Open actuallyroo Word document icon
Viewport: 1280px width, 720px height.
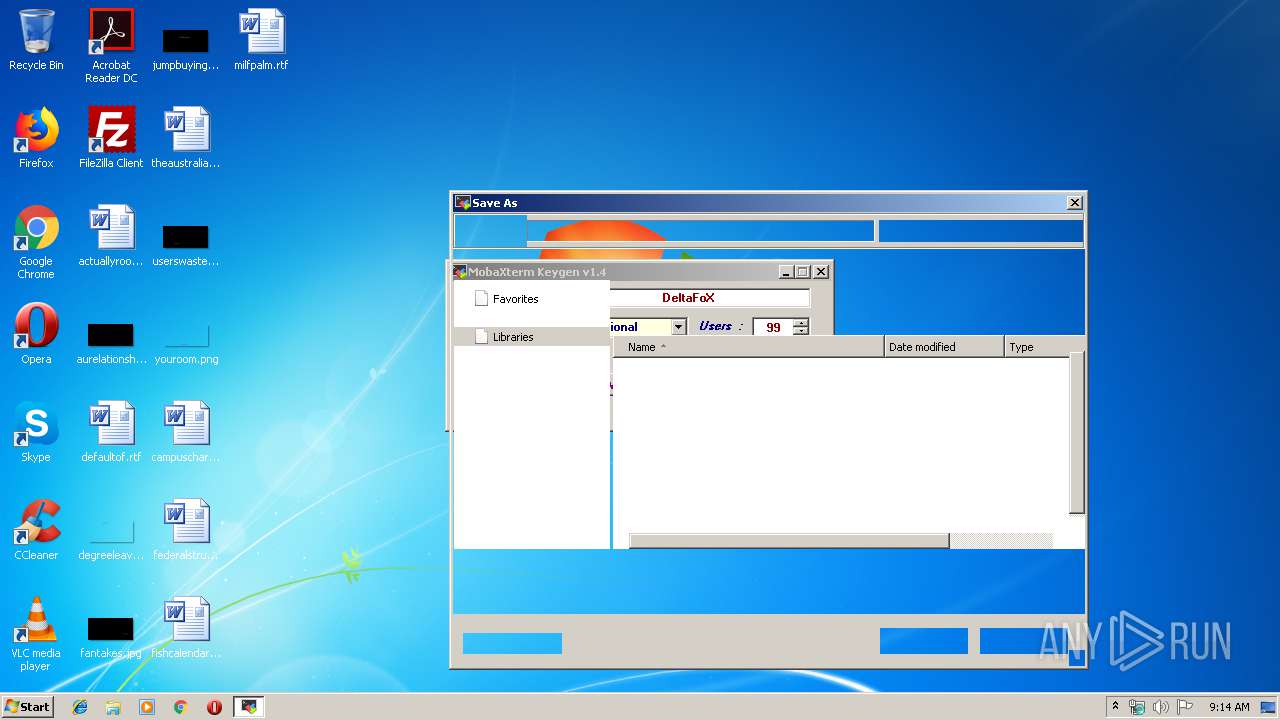[111, 237]
